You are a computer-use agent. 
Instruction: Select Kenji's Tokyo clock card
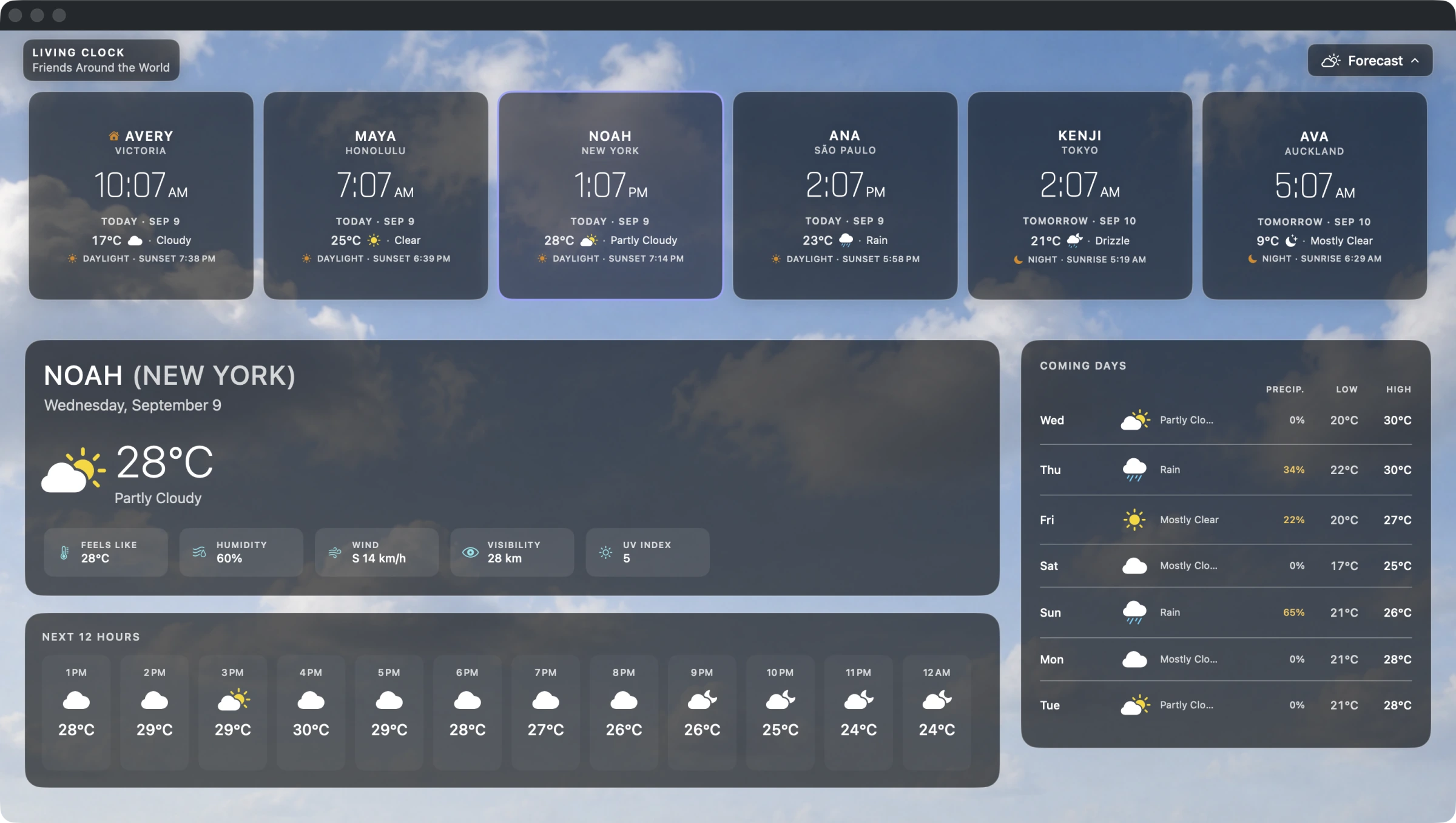pyautogui.click(x=1080, y=195)
